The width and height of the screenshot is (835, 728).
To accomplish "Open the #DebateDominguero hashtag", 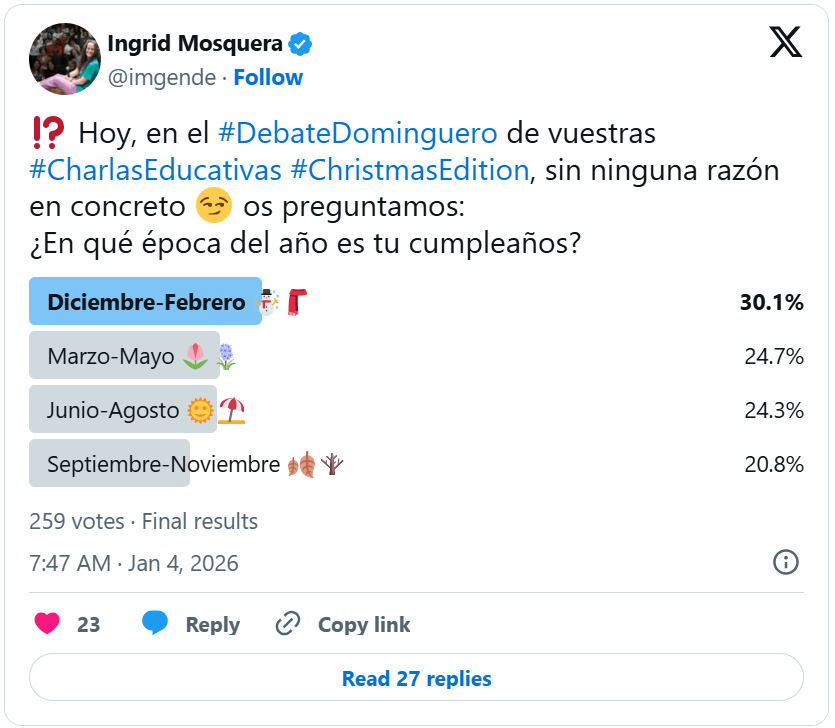I will pos(357,132).
